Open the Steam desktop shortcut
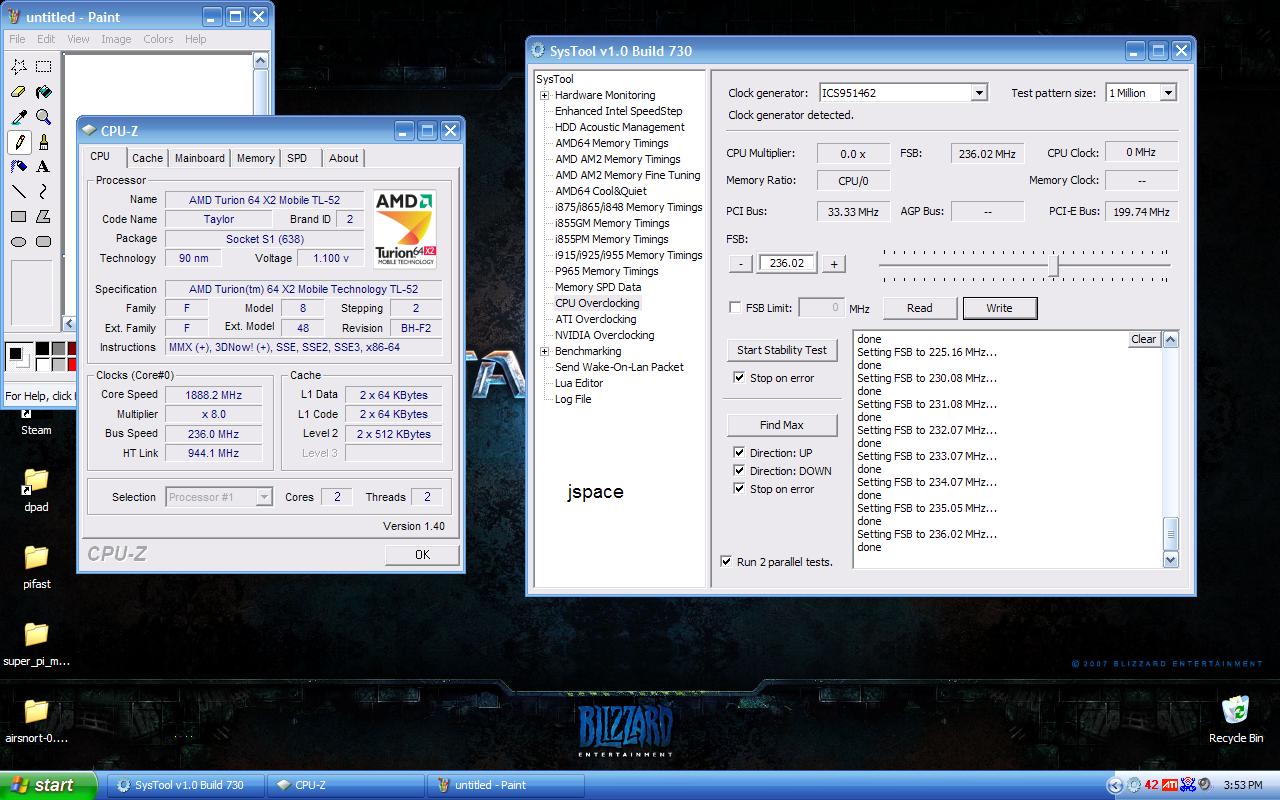 click(x=36, y=422)
